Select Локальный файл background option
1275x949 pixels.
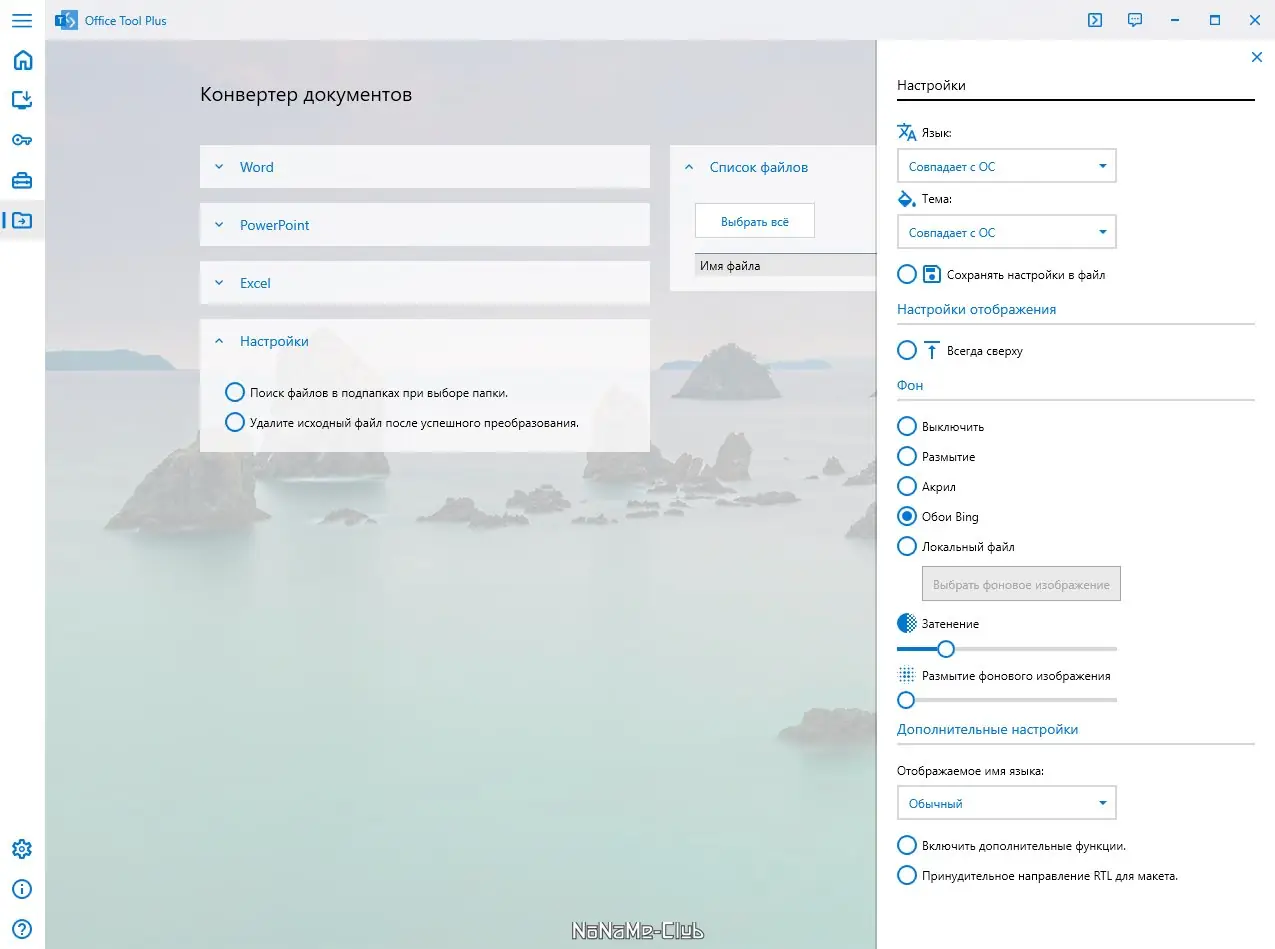[956, 546]
